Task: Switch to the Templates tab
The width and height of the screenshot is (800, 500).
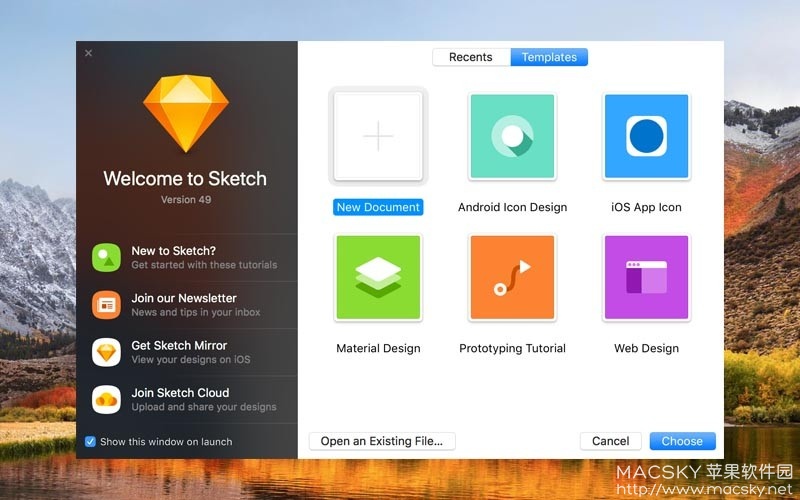Action: coord(549,57)
